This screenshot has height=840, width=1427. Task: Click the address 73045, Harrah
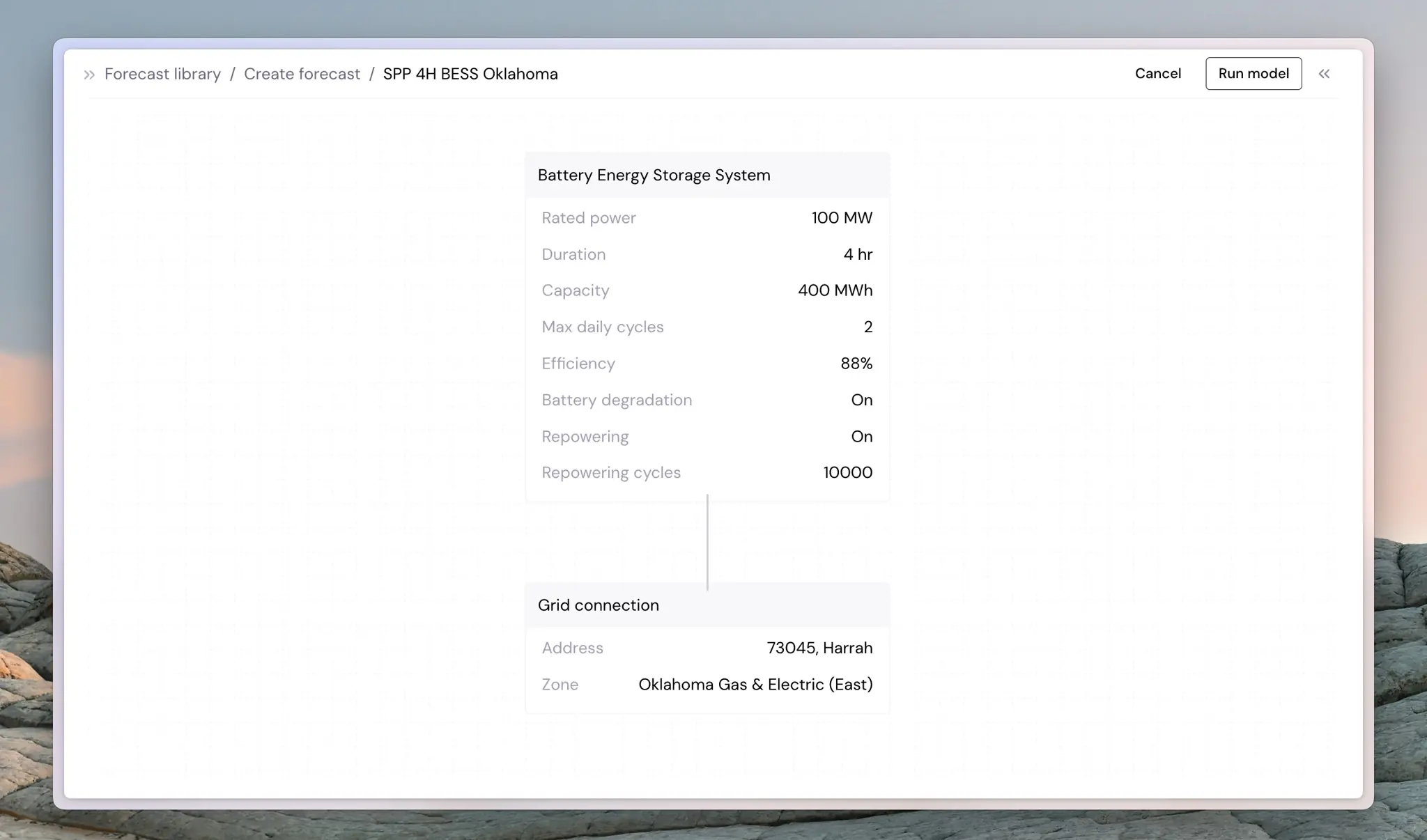point(819,648)
